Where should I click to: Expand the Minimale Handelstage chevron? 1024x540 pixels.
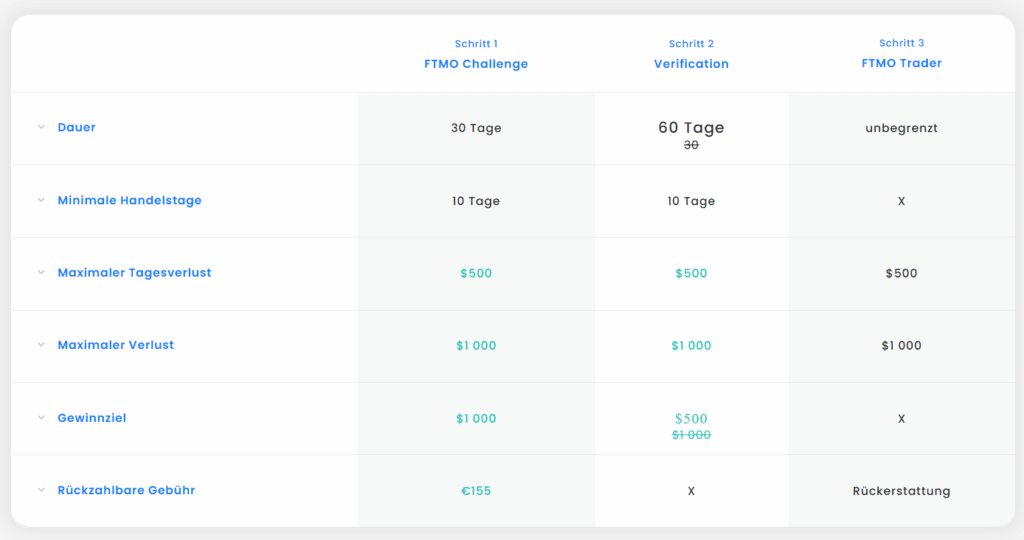point(41,200)
